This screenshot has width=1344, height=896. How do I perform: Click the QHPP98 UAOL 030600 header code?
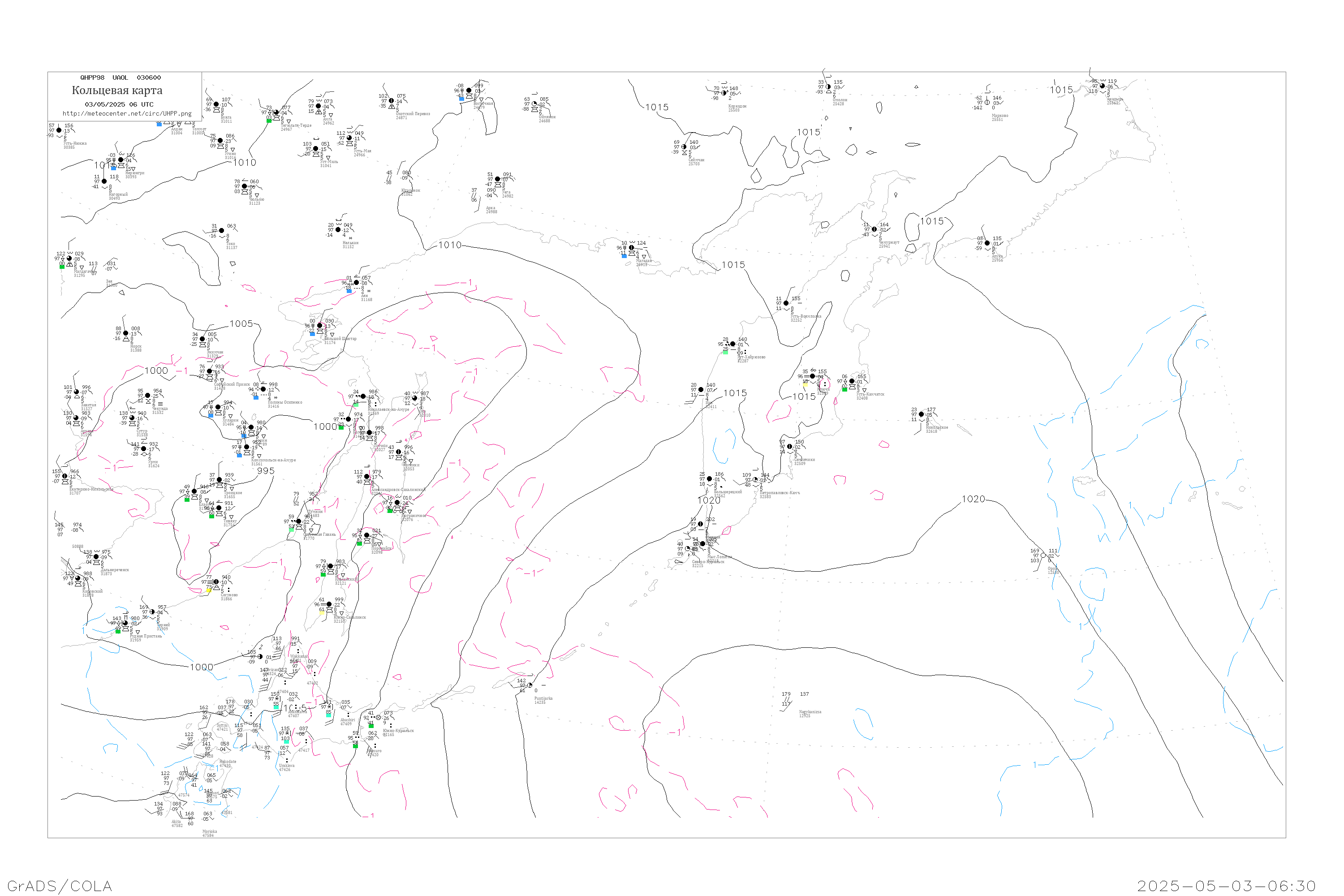coord(121,78)
